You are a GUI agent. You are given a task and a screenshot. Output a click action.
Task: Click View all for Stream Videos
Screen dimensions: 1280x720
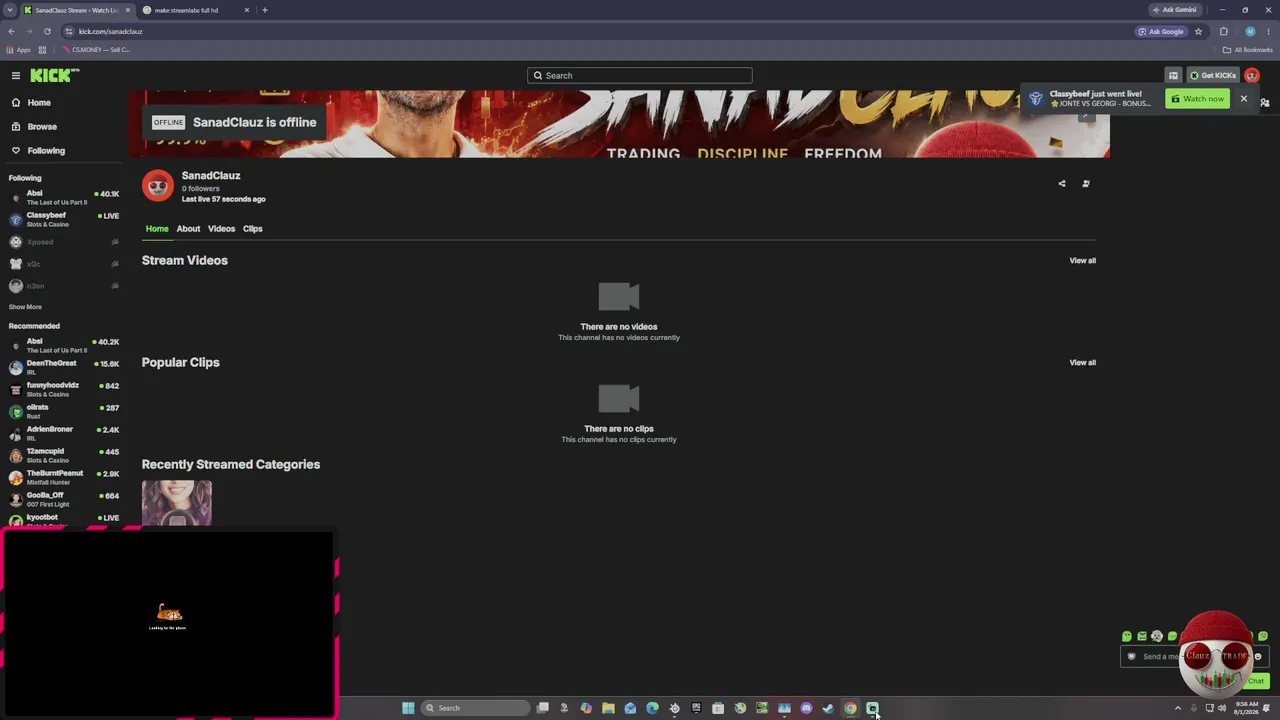click(1082, 261)
